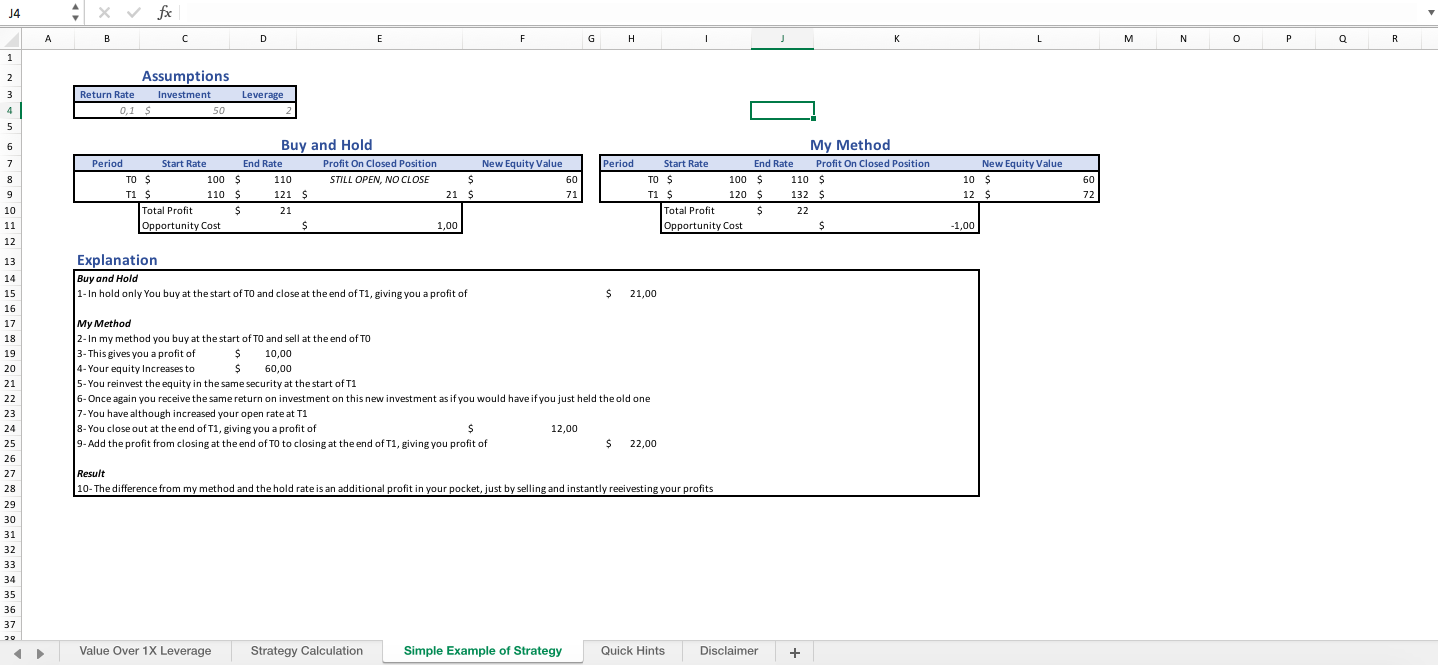The width and height of the screenshot is (1438, 665).
Task: Click the Name Box showing J4
Action: point(30,13)
